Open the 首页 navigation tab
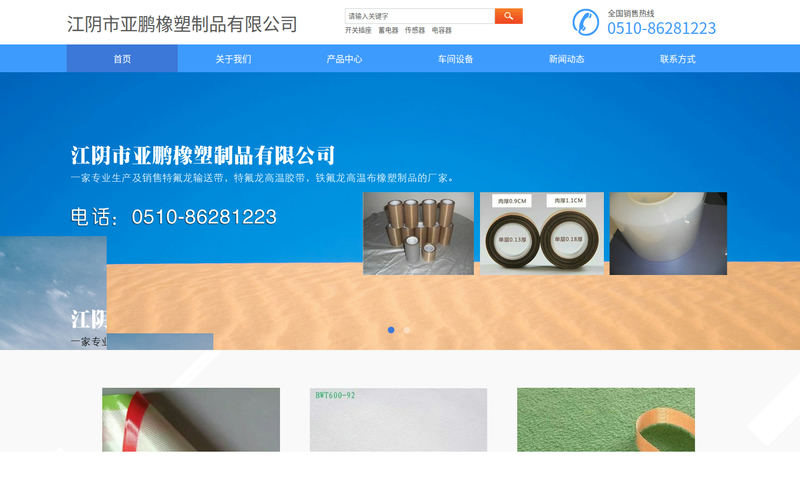This screenshot has height=500, width=800. [x=122, y=59]
